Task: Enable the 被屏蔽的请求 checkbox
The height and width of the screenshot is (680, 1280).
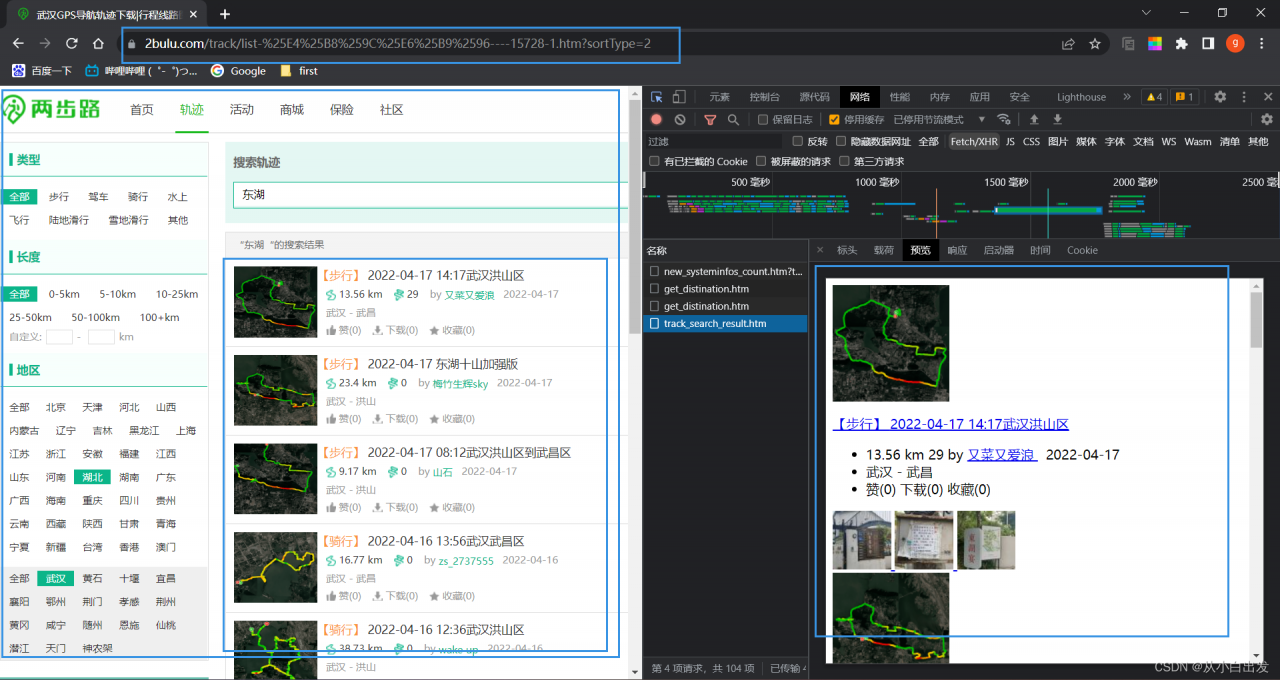Action: coord(761,161)
